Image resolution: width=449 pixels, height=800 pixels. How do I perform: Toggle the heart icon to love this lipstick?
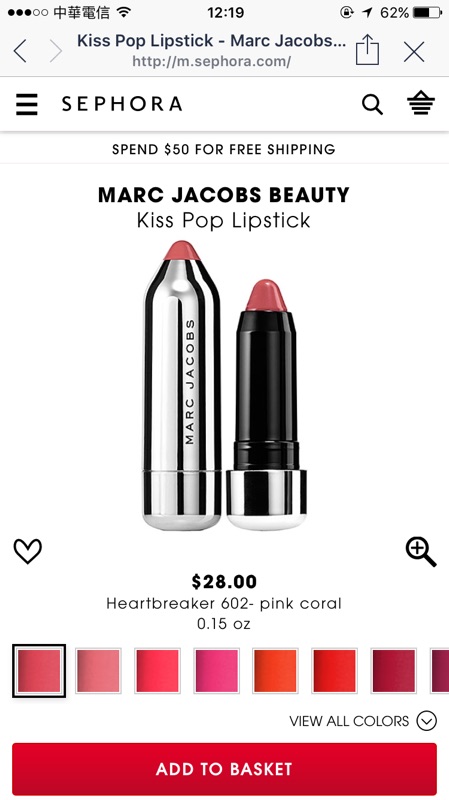click(x=28, y=551)
